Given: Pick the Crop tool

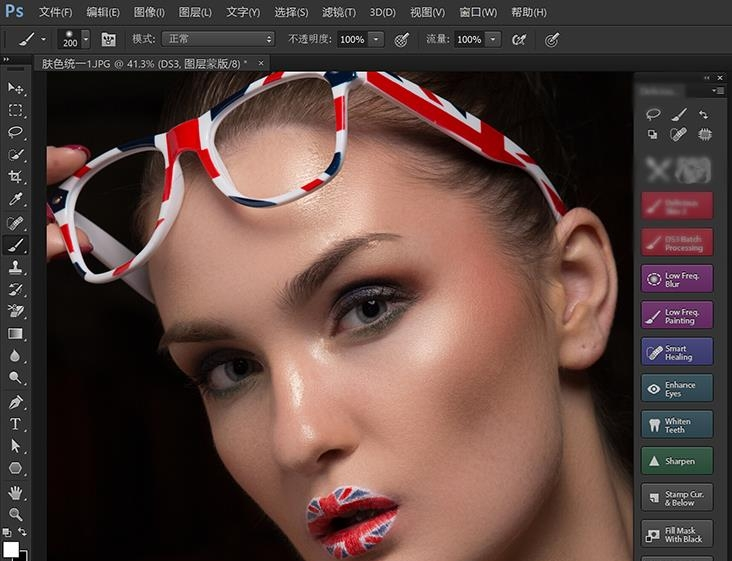Looking at the screenshot, I should click(16, 177).
